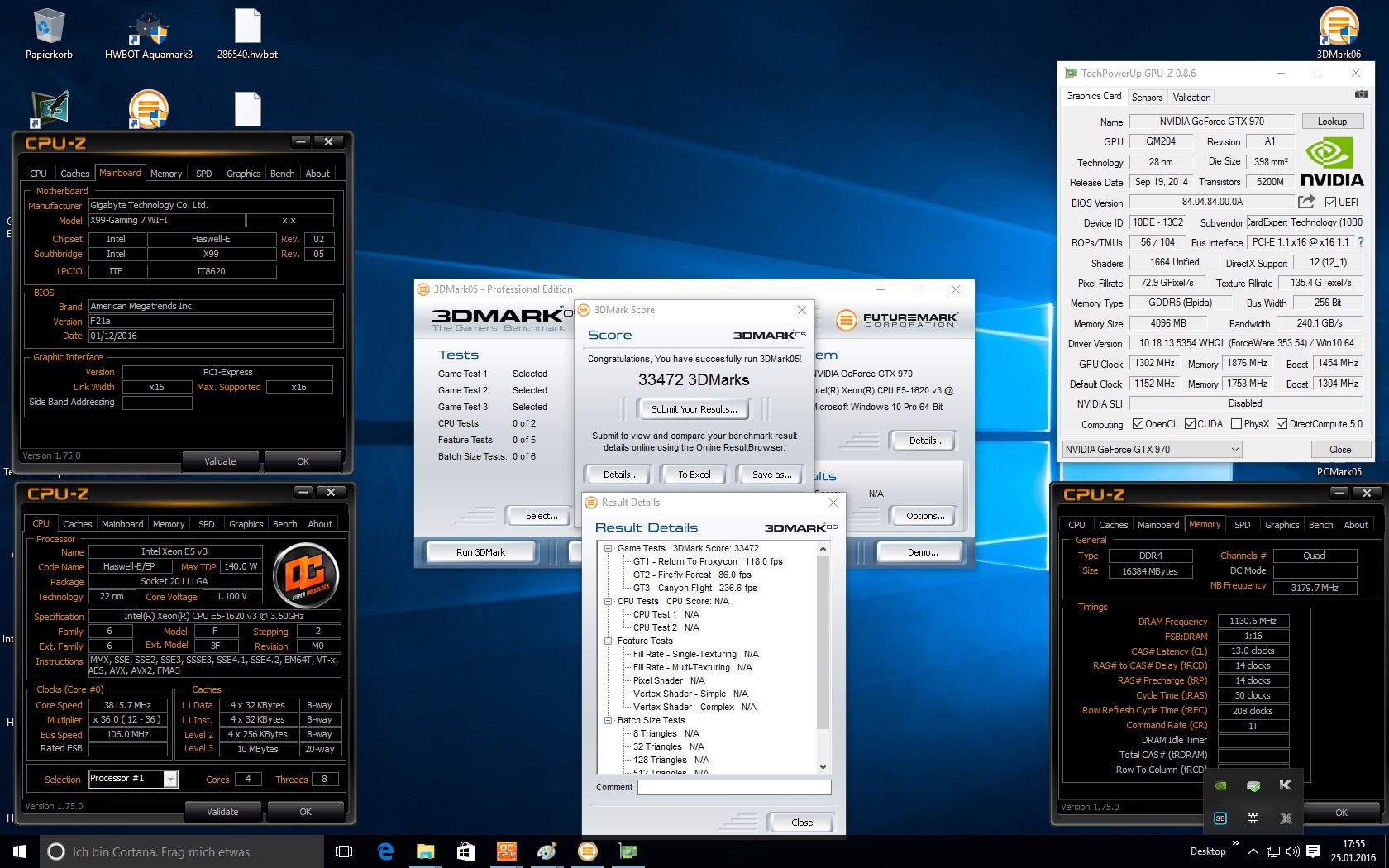Screen dimensions: 1389x868
Task: Open File Explorer from the taskbar
Action: pyautogui.click(x=425, y=851)
